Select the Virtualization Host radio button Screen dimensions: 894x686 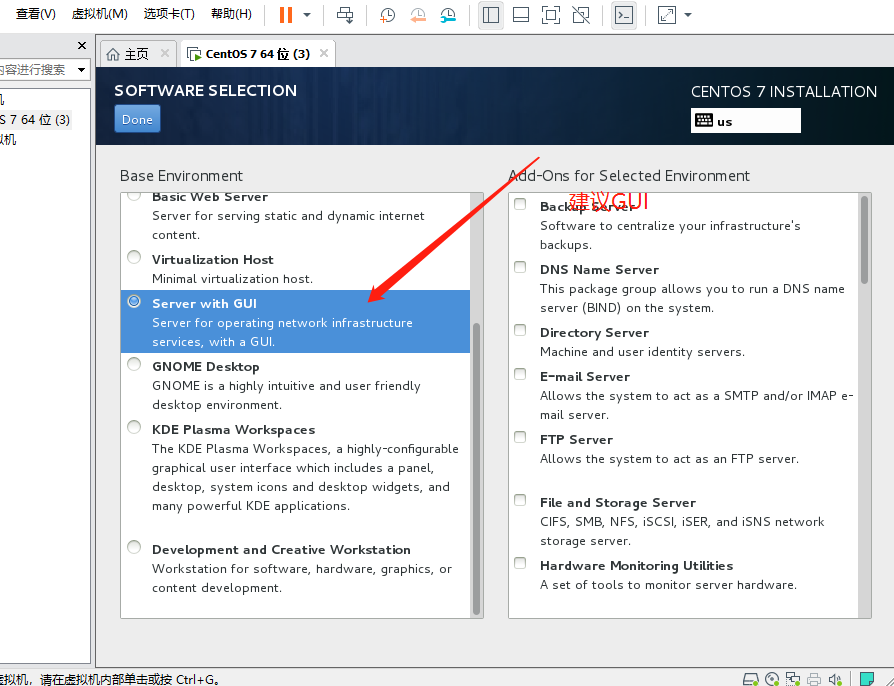(x=134, y=257)
